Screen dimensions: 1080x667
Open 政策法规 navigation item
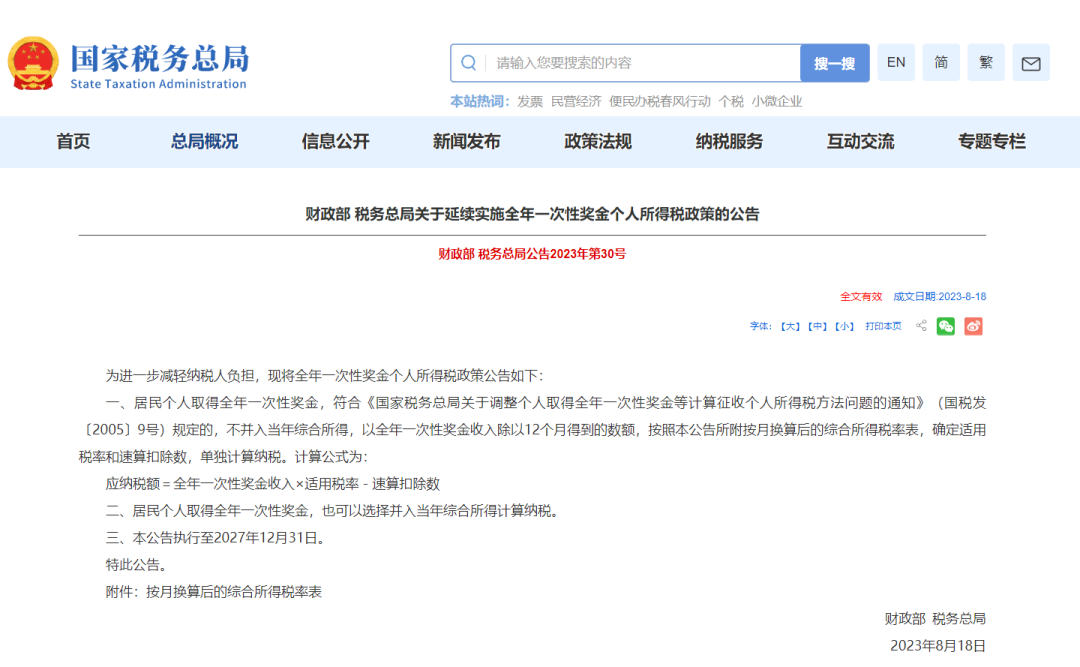click(x=598, y=141)
